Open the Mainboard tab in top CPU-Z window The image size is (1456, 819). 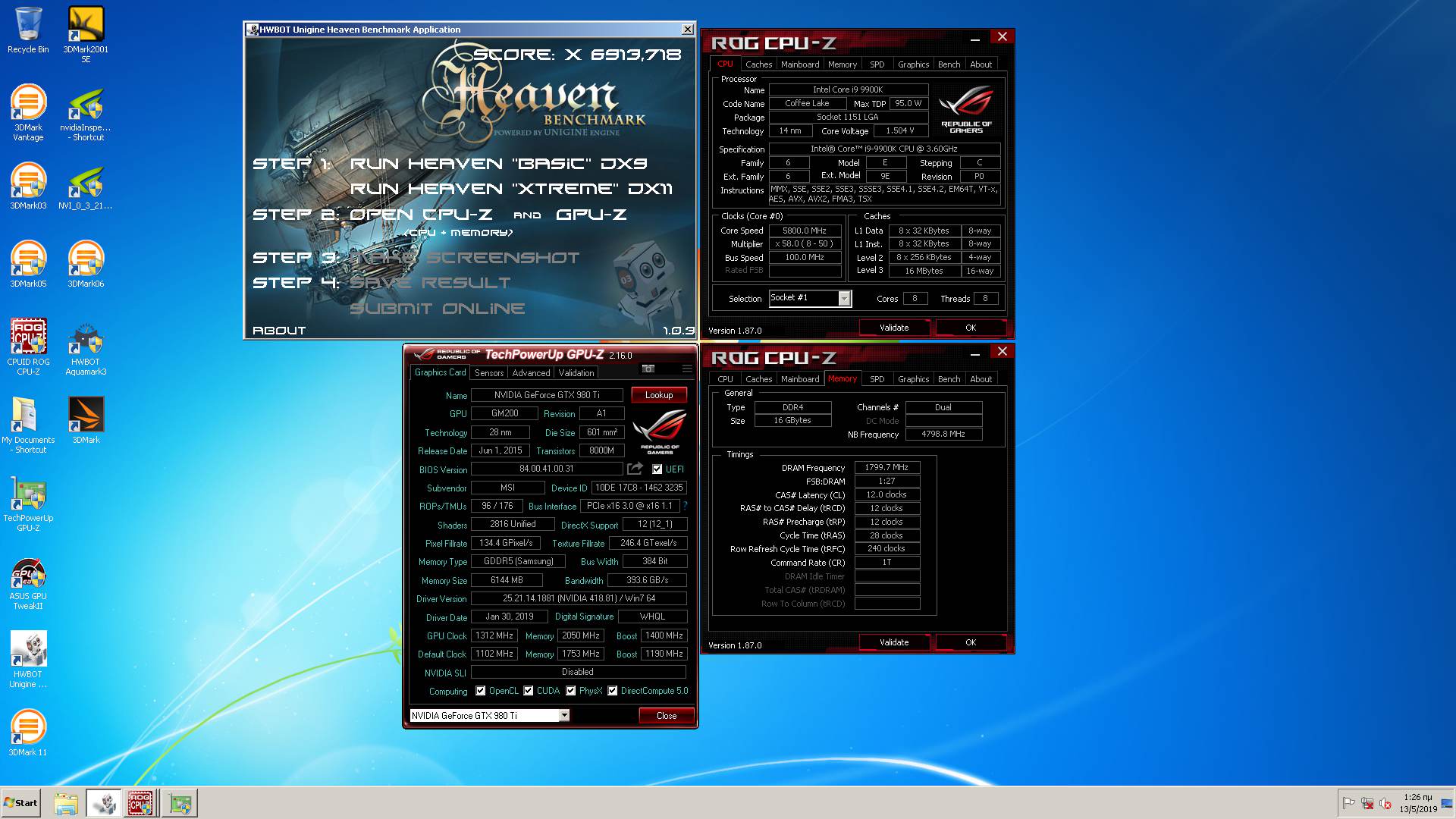[800, 64]
